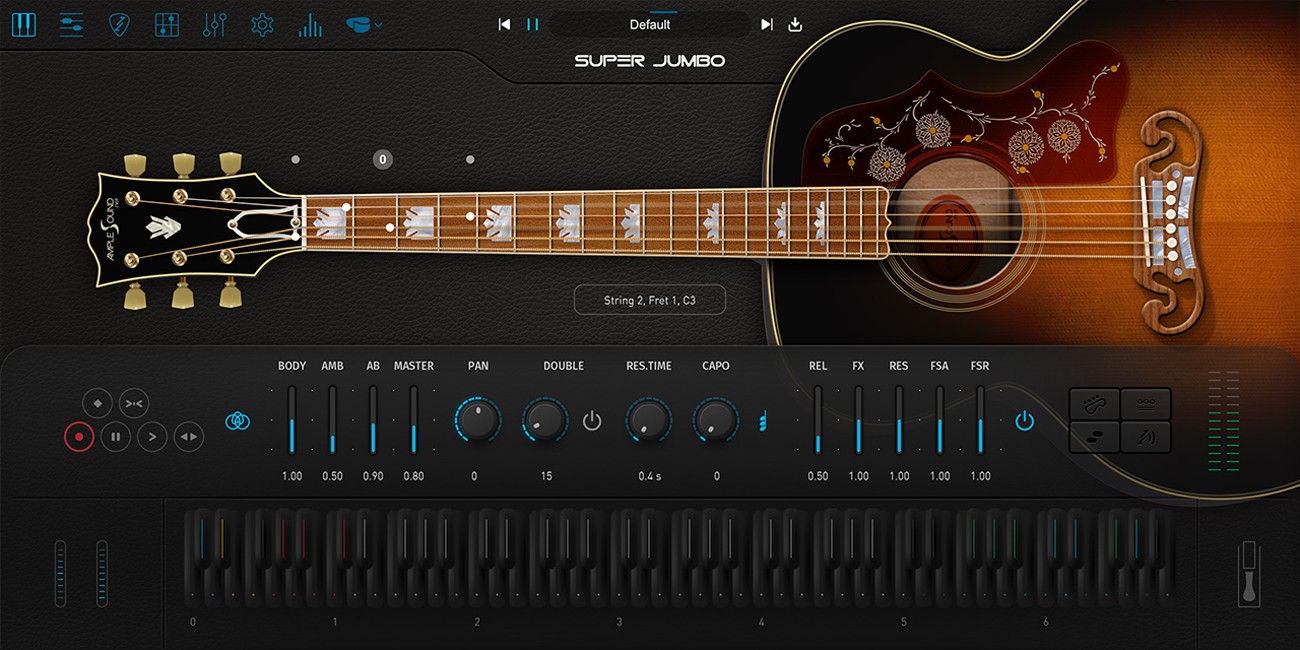
Task: Click the CAPO knob
Action: tap(716, 420)
